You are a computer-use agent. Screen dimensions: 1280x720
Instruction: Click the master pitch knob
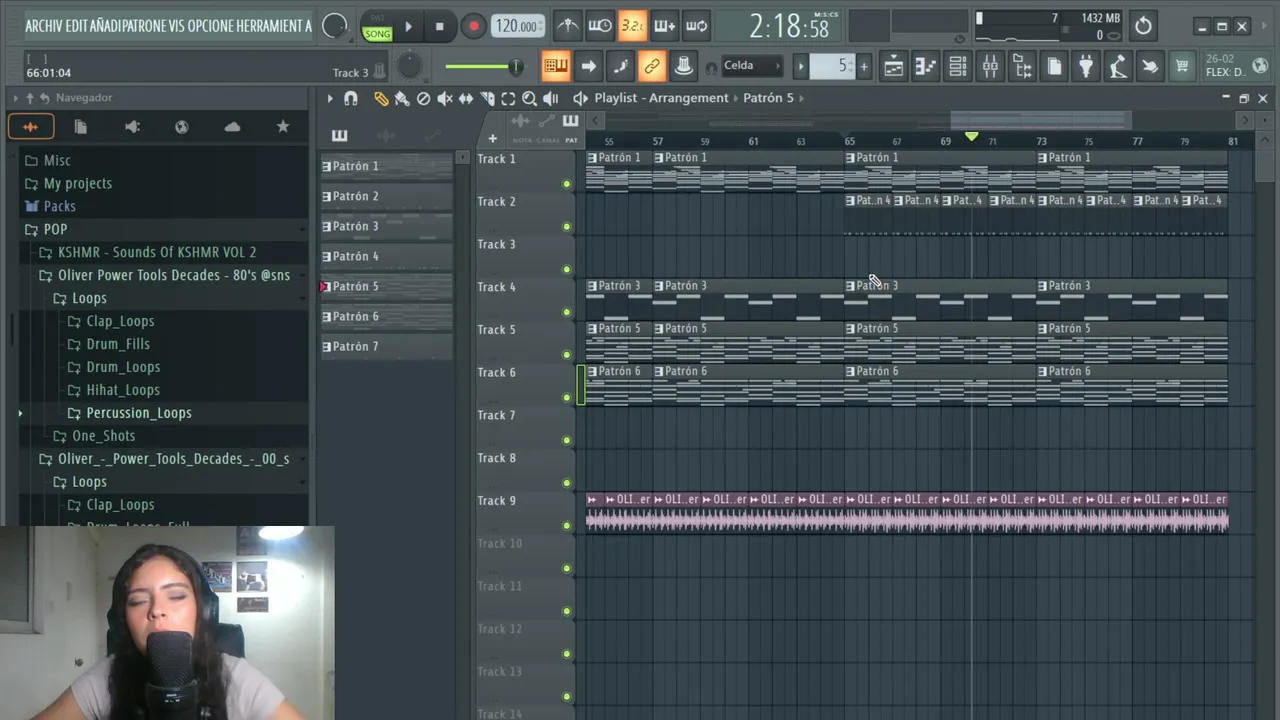click(x=410, y=66)
